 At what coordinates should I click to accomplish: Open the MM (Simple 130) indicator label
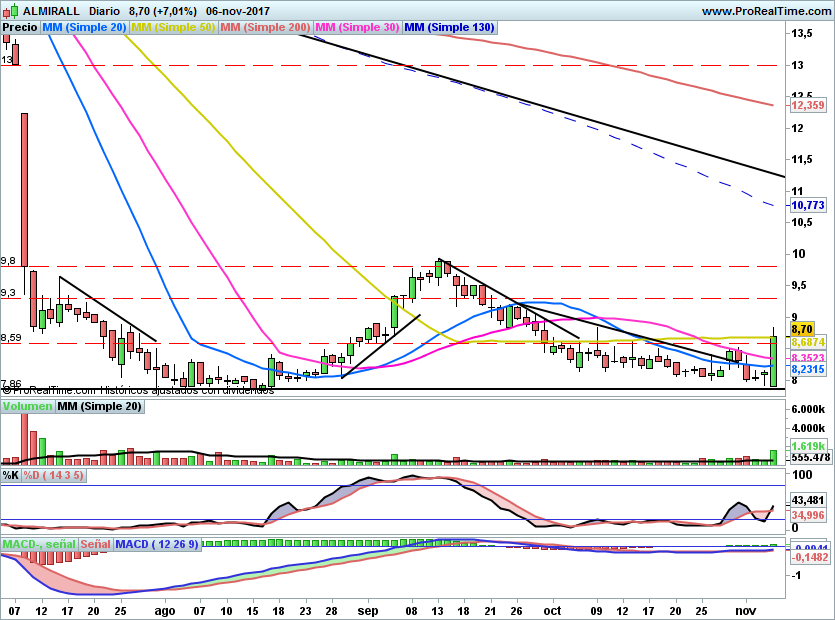[x=449, y=28]
